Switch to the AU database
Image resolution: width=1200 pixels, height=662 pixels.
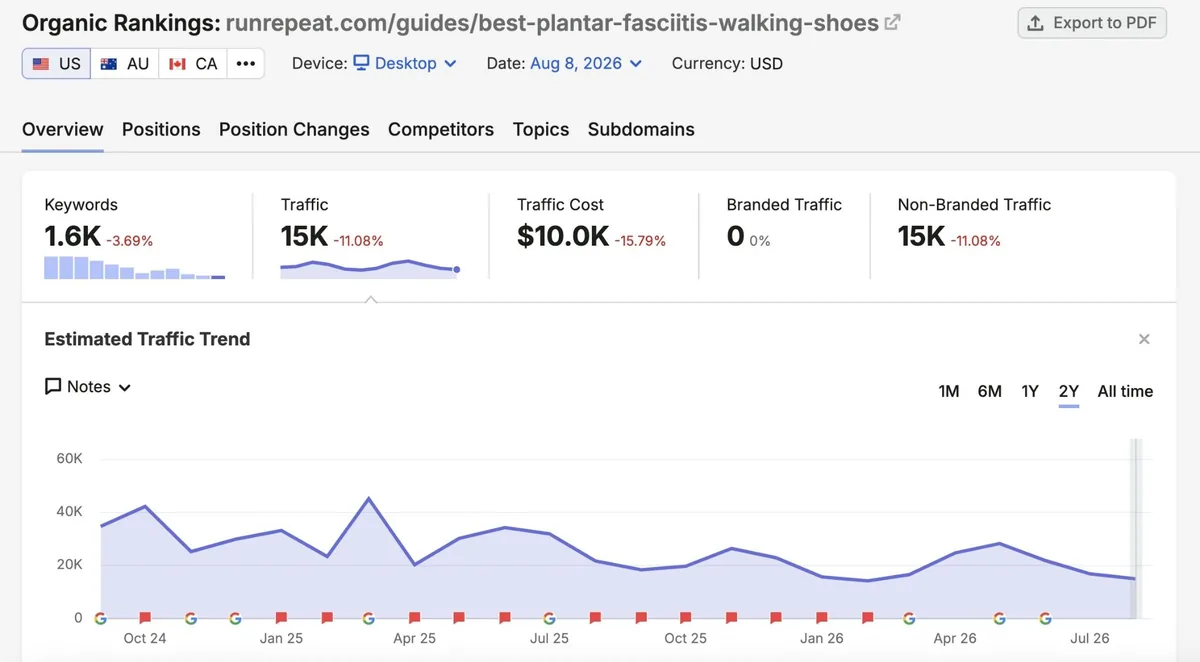tap(125, 63)
